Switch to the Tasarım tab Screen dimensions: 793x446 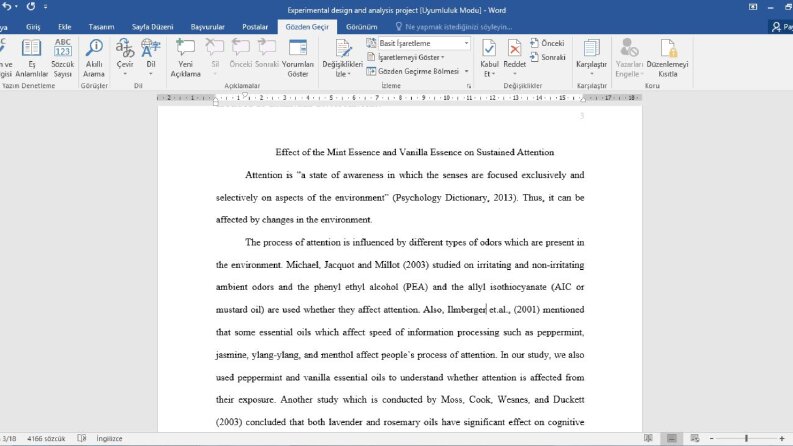click(101, 27)
